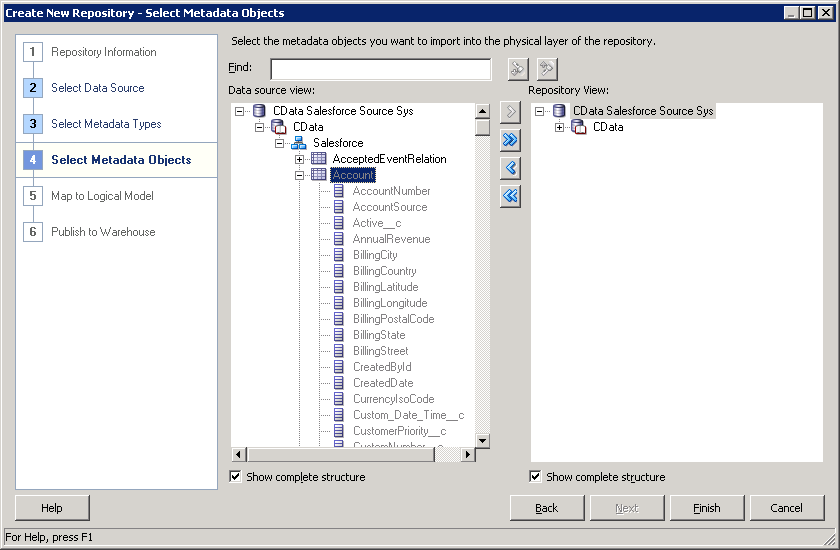Open step 5 Map to Logical Model
Image resolution: width=840 pixels, height=550 pixels.
102,196
